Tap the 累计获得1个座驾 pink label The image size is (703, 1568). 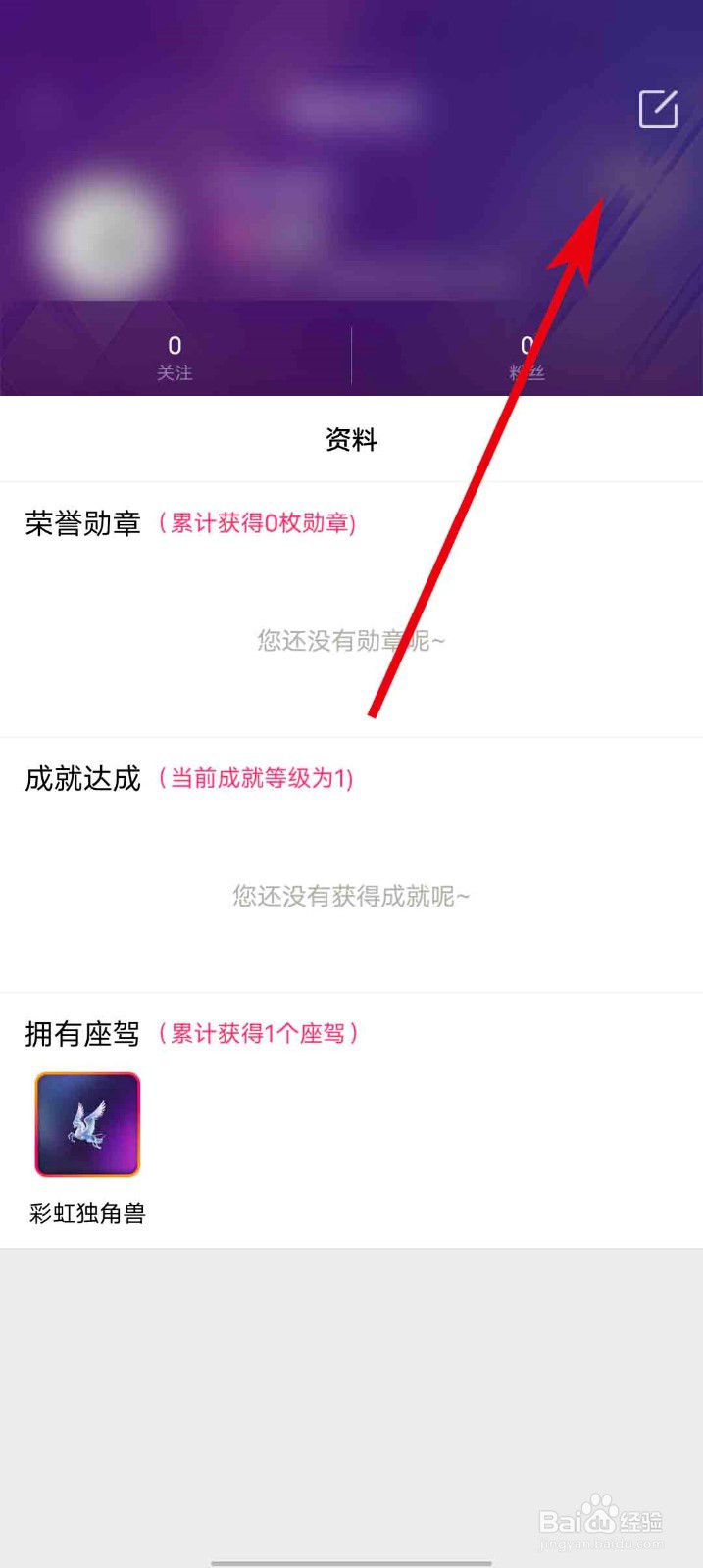pyautogui.click(x=259, y=1033)
